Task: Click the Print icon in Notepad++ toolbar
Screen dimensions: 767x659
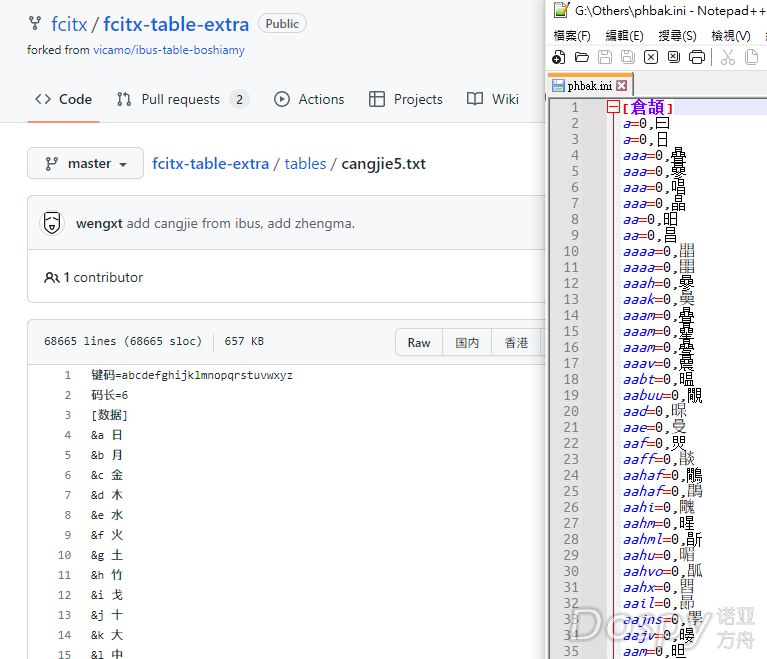Action: pyautogui.click(x=697, y=58)
